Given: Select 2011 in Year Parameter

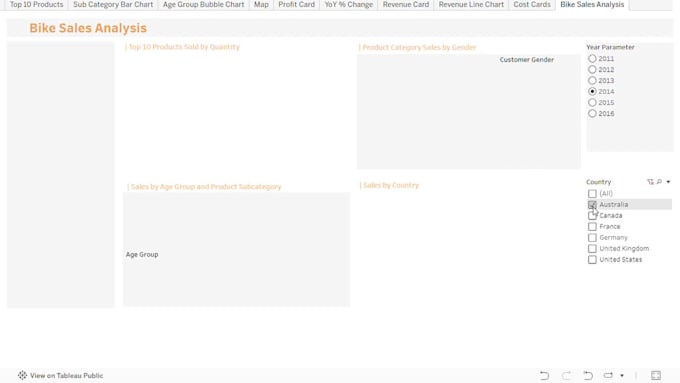Looking at the screenshot, I should tap(592, 59).
